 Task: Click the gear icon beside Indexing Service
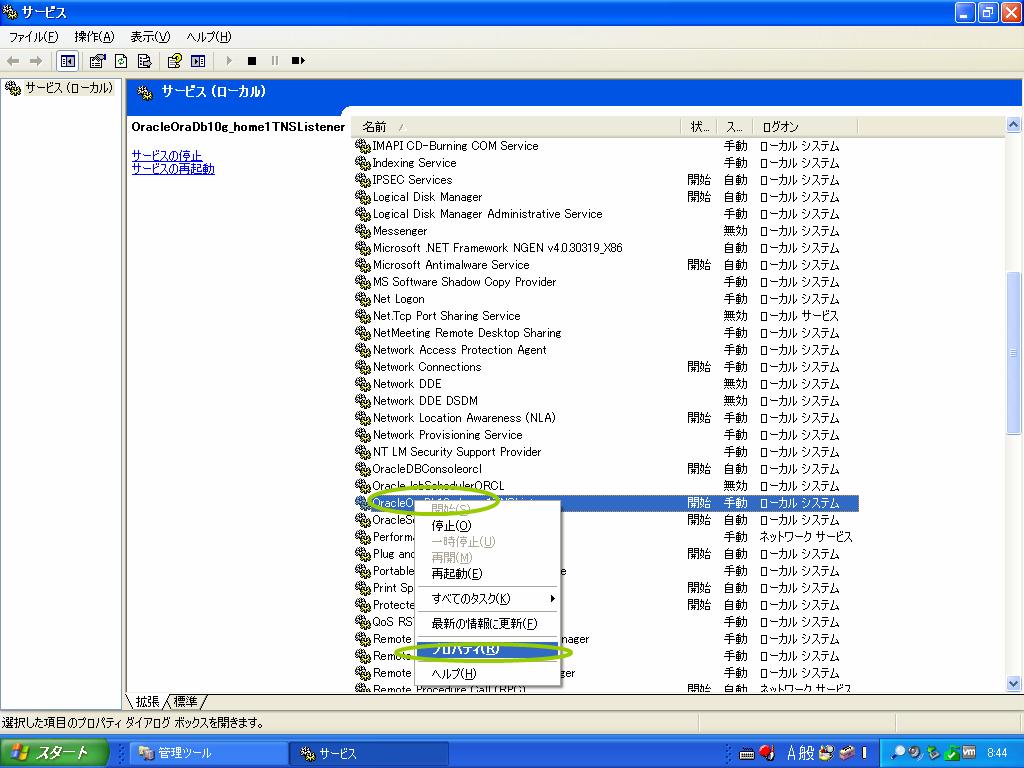tap(362, 163)
